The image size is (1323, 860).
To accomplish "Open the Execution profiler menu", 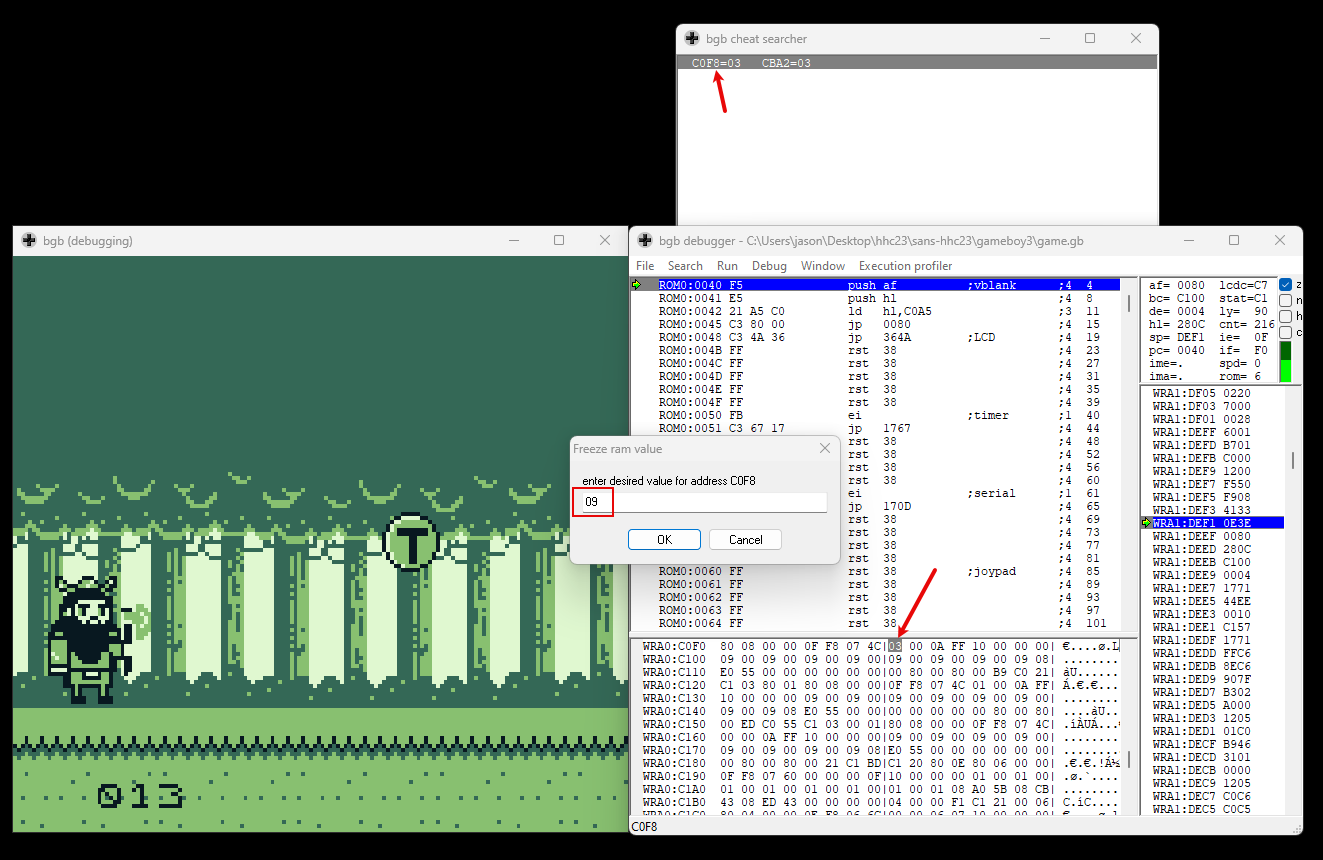I will point(905,266).
